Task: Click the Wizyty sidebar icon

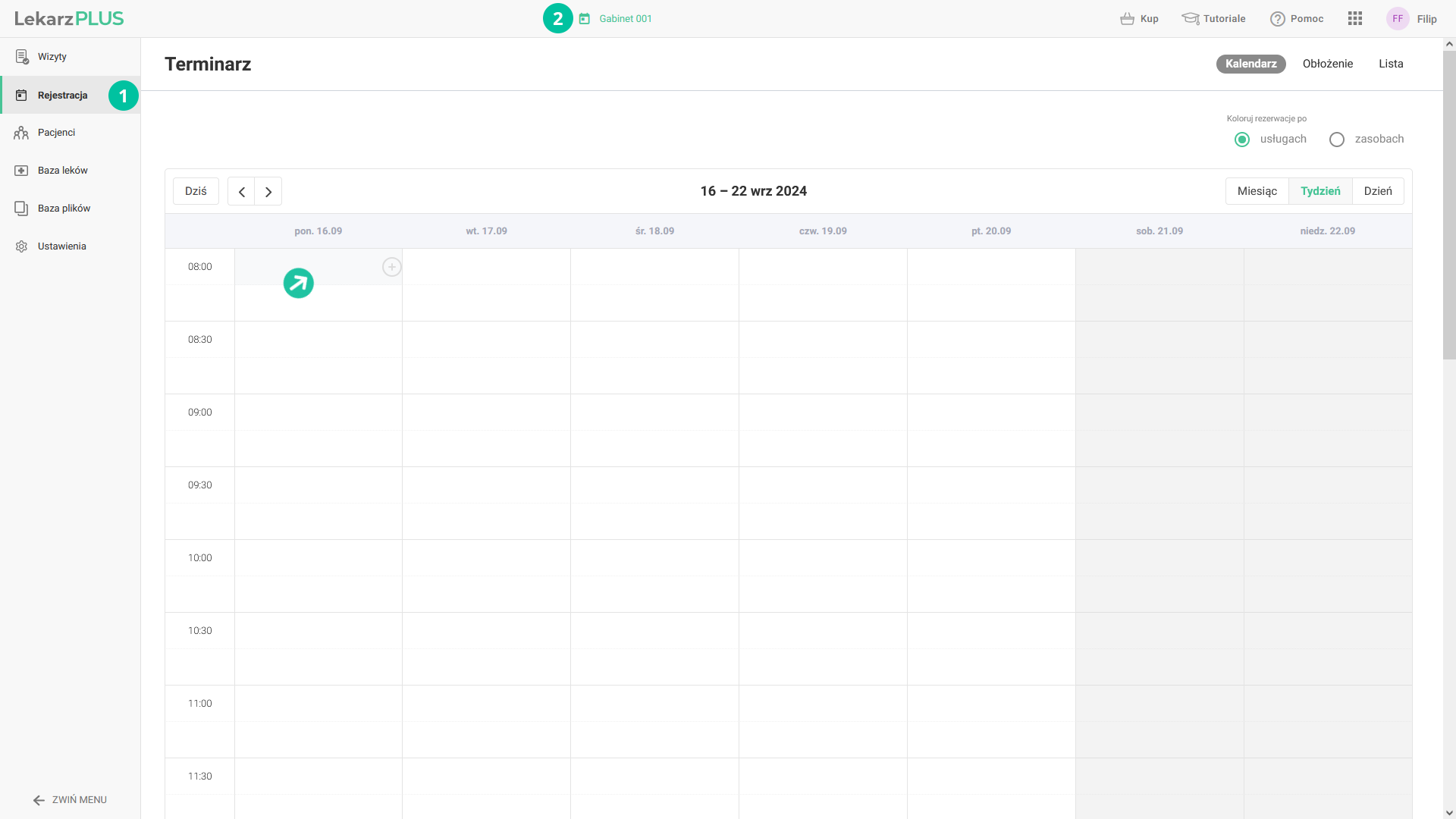Action: (x=22, y=57)
